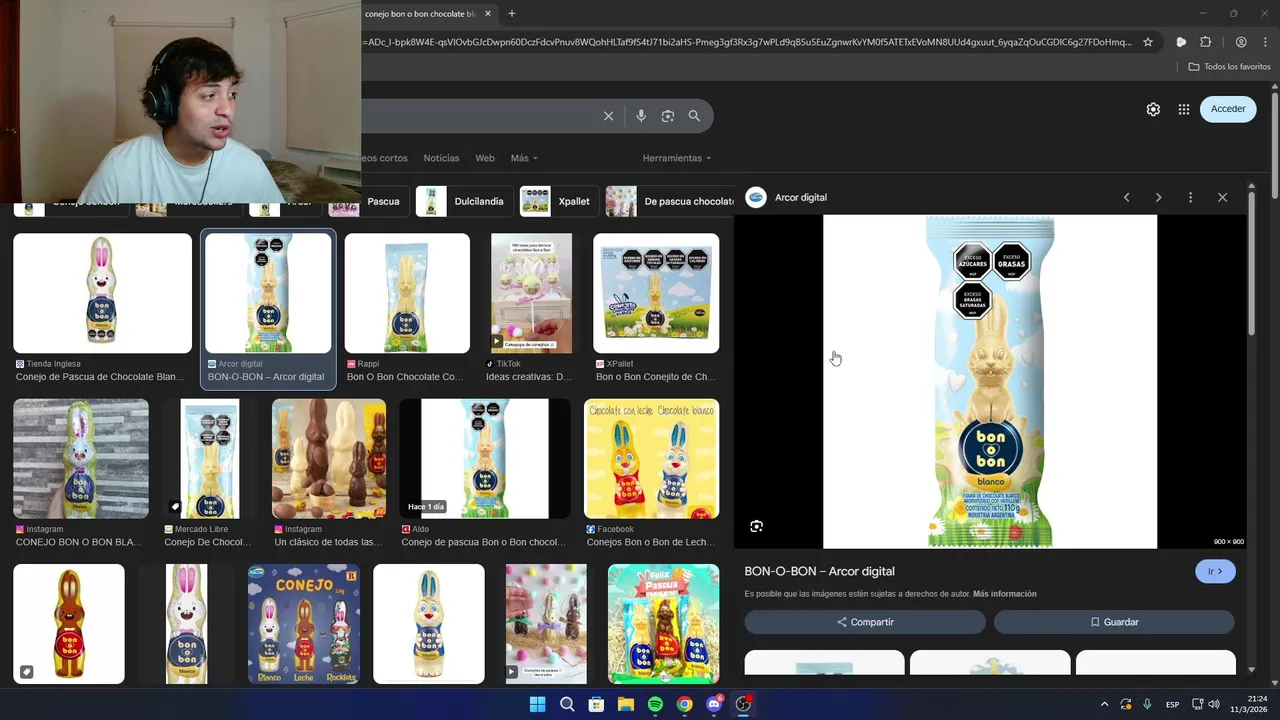Click the magnifying glass search icon

click(694, 116)
